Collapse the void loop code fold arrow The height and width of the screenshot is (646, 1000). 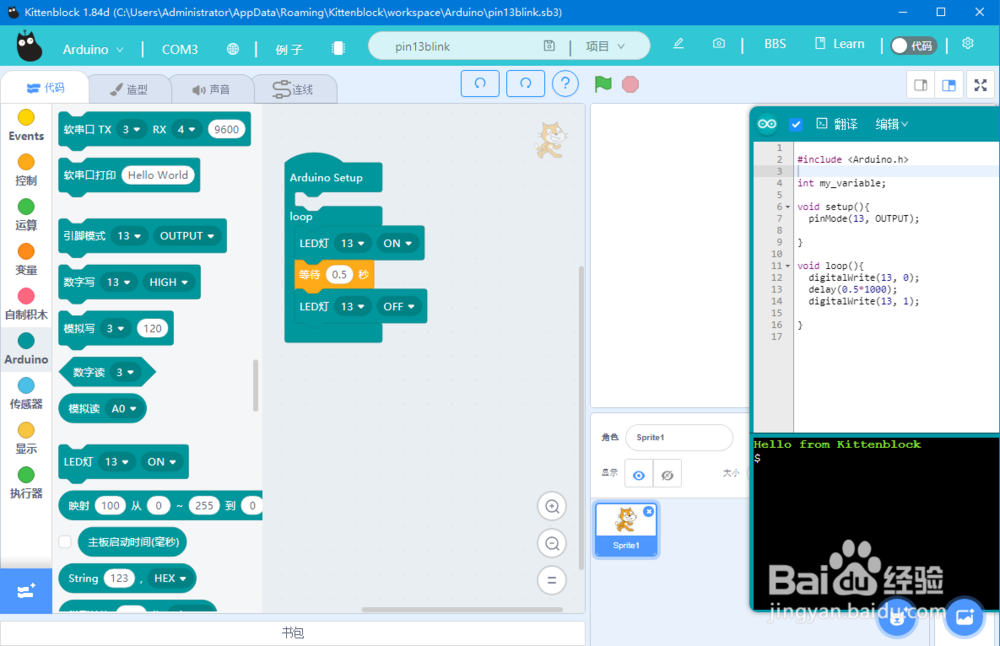click(788, 266)
